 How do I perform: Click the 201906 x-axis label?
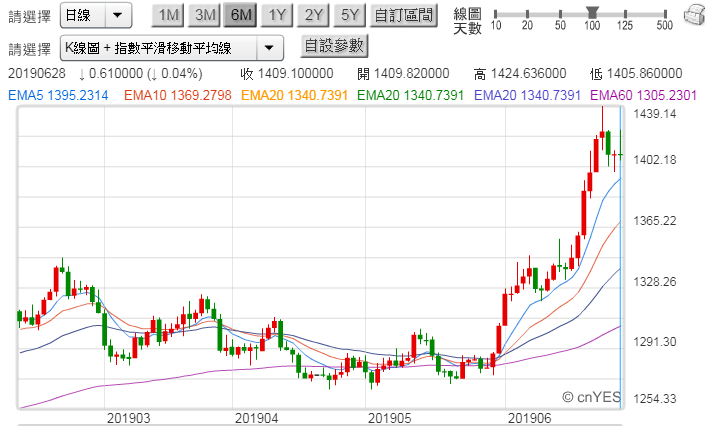point(530,418)
